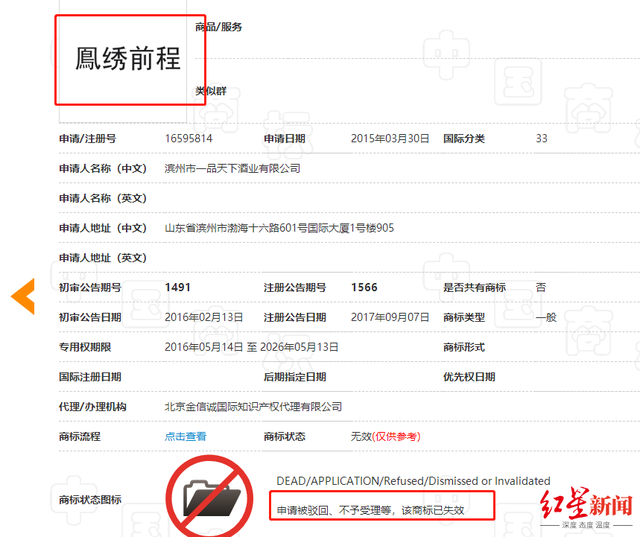This screenshot has width=640, height=537.
Task: Select the registration number 16595814
Action: (x=189, y=139)
